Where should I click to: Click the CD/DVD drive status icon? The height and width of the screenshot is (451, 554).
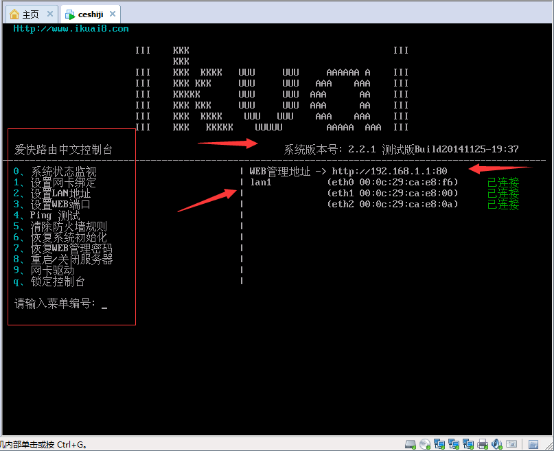tap(425, 444)
